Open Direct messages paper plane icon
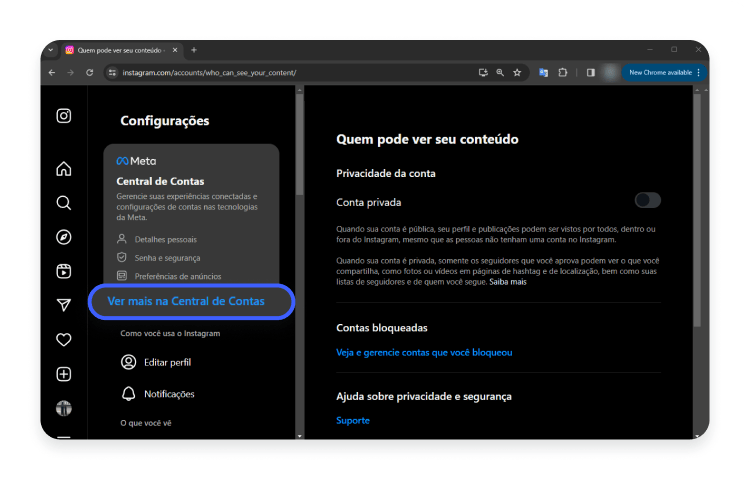Image resolution: width=750 pixels, height=479 pixels. pos(64,305)
